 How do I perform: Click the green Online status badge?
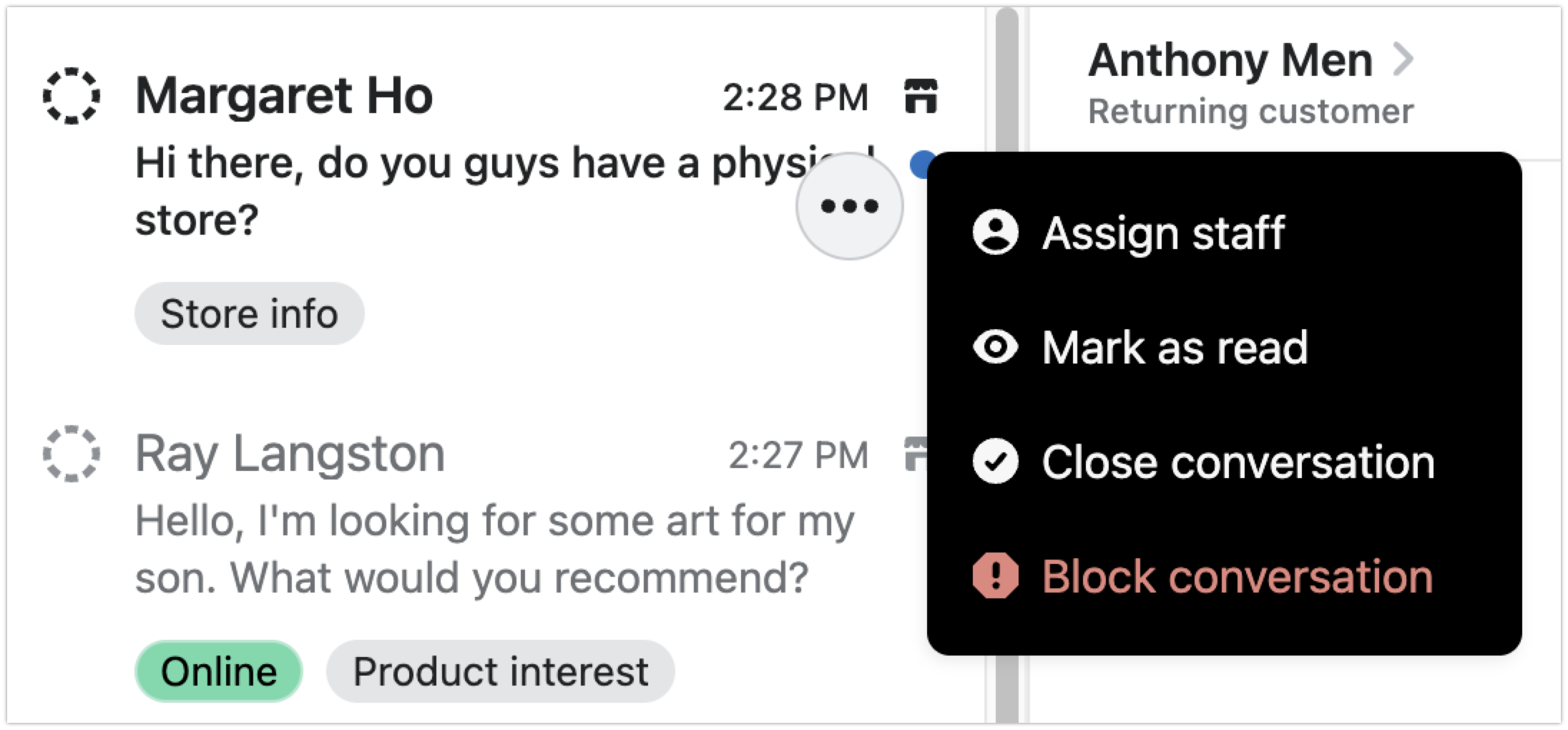pyautogui.click(x=218, y=671)
